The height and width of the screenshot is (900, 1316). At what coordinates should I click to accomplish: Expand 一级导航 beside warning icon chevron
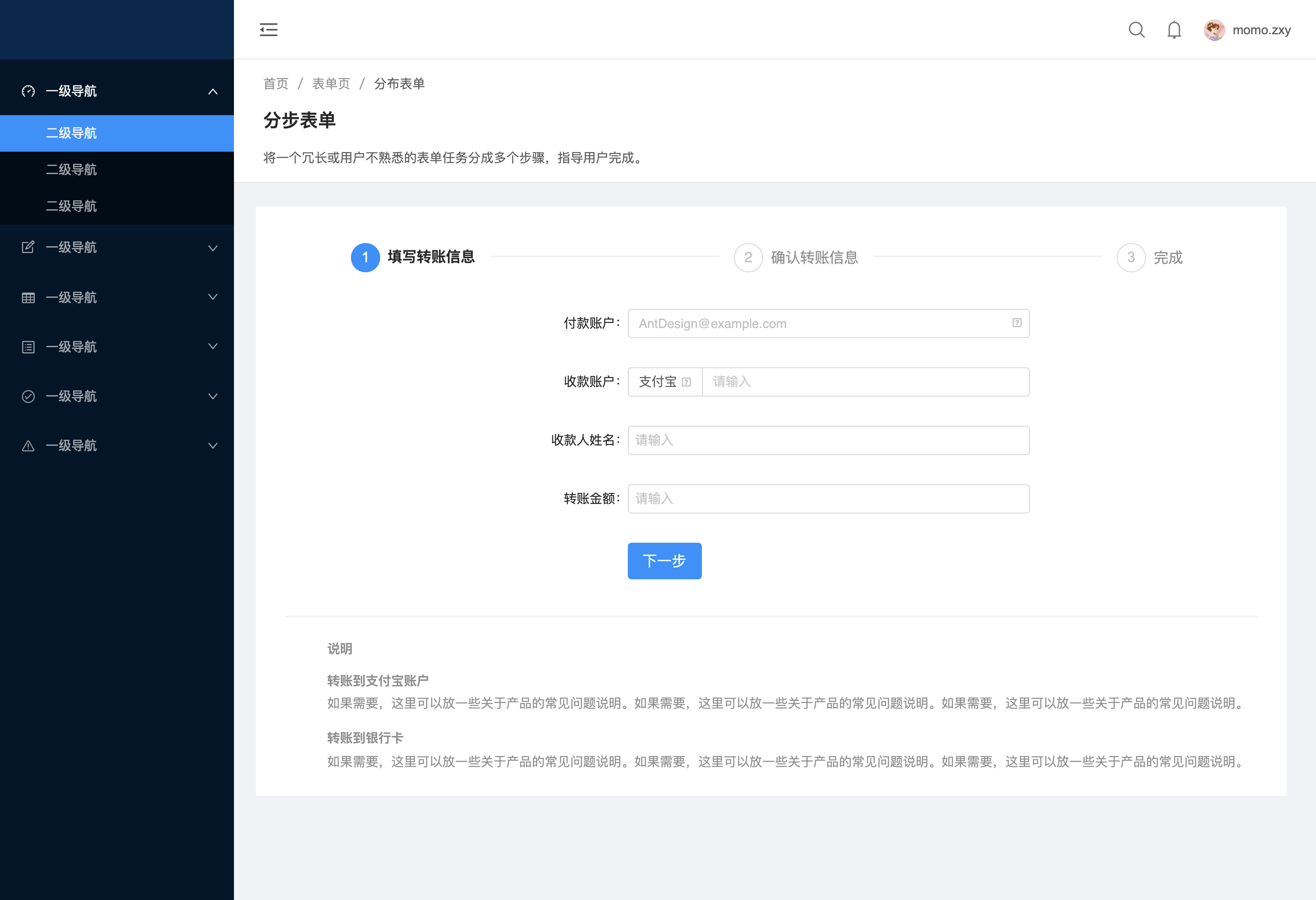coord(213,445)
